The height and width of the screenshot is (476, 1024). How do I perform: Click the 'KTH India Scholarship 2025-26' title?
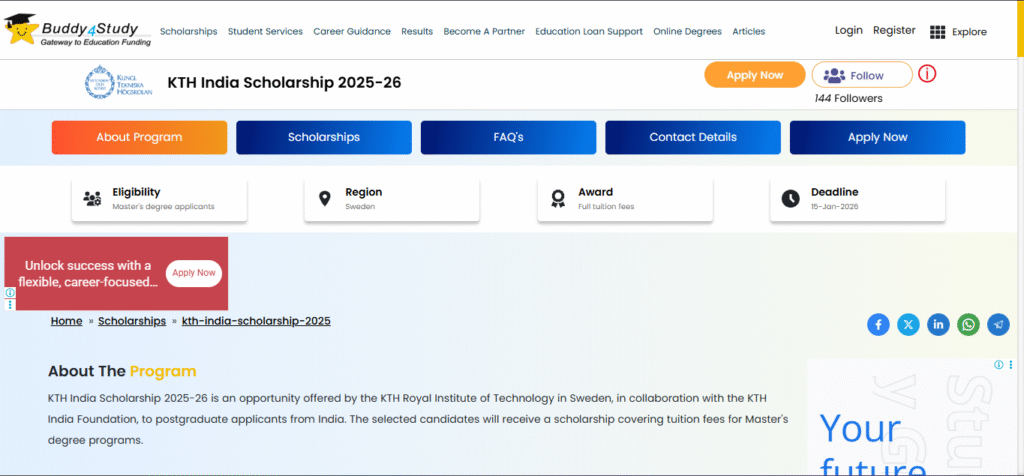point(284,82)
